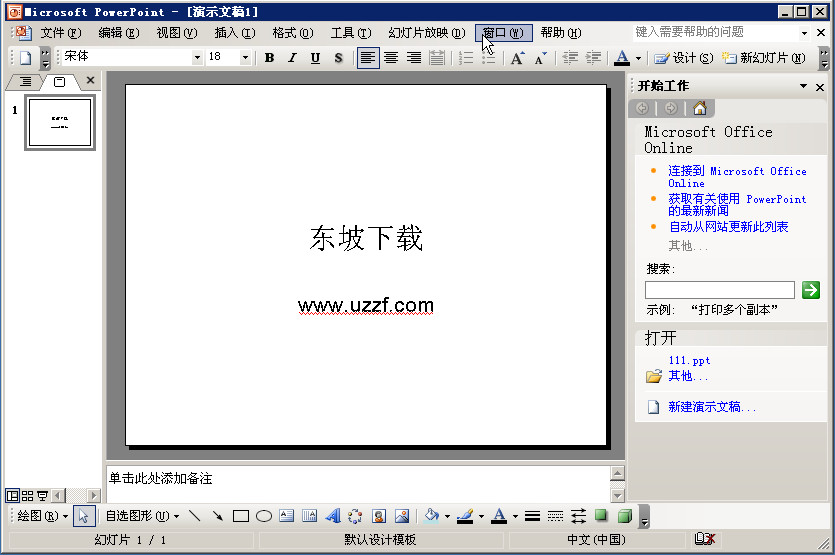Click the New Presentation link

coord(712,407)
